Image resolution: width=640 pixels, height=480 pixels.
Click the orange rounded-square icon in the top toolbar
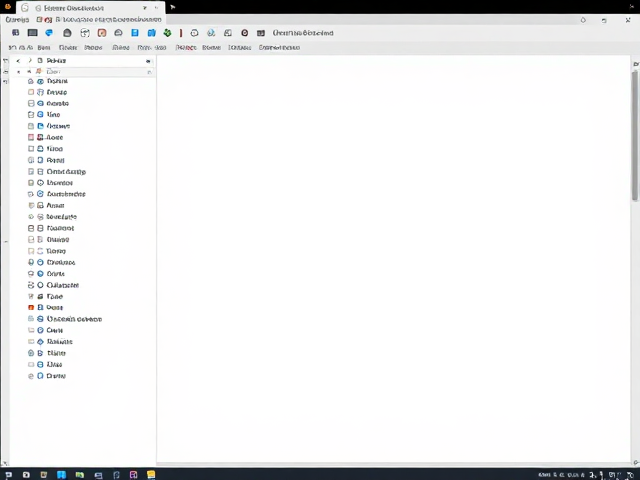tap(102, 33)
